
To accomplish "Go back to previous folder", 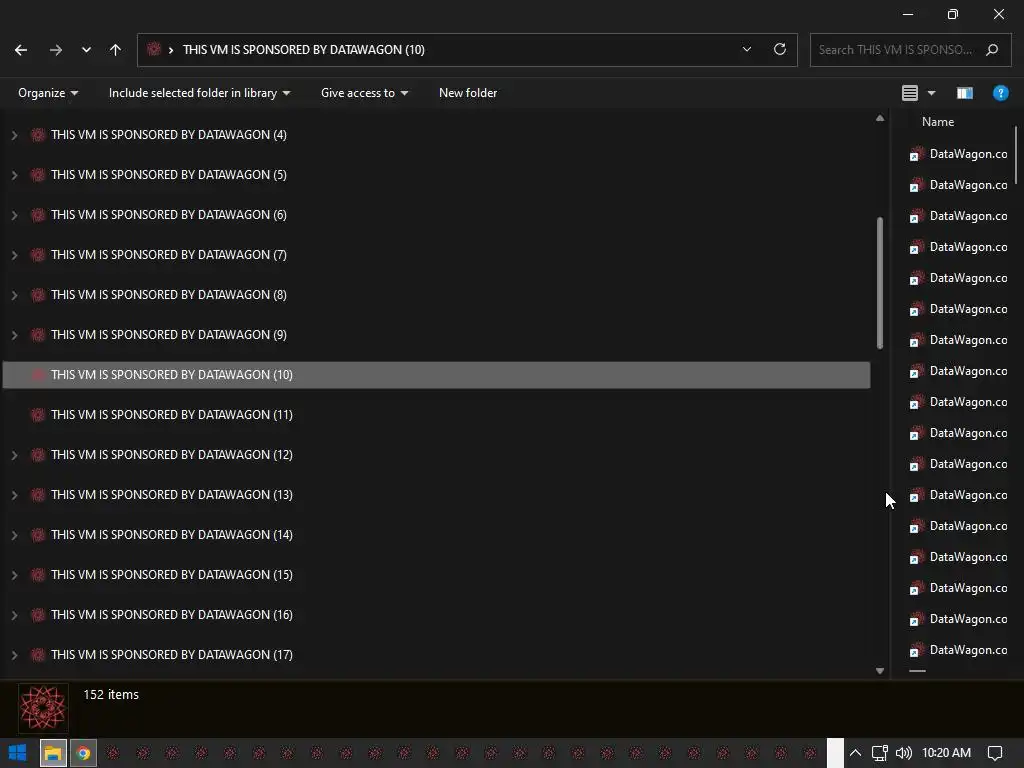I will pos(21,50).
